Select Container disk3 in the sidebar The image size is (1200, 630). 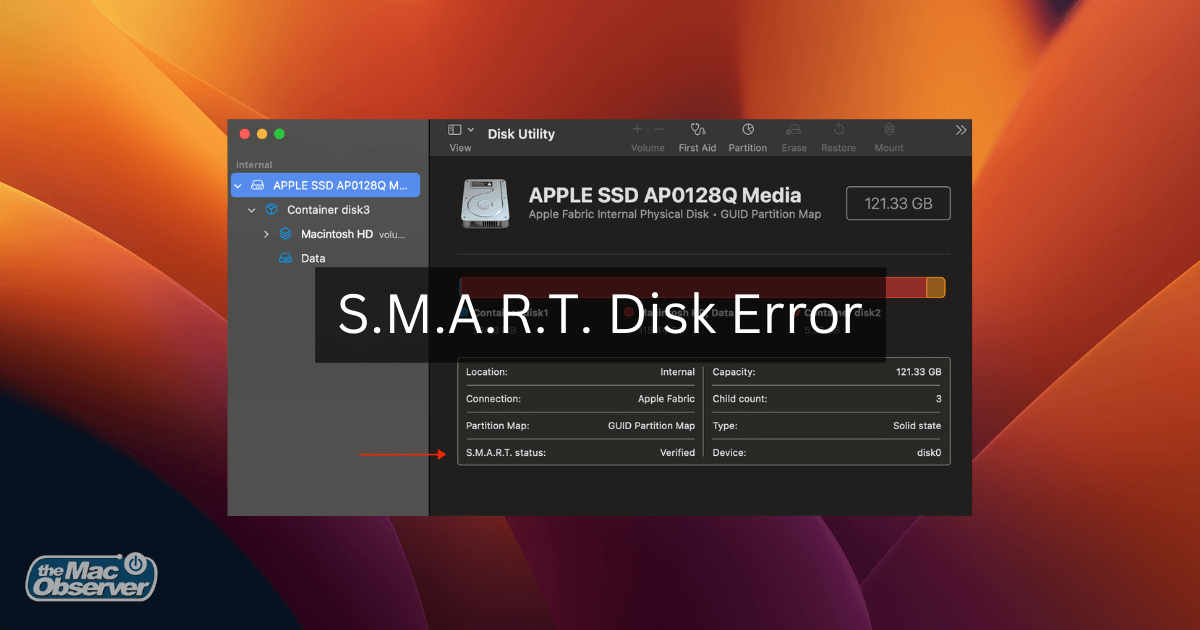(328, 210)
